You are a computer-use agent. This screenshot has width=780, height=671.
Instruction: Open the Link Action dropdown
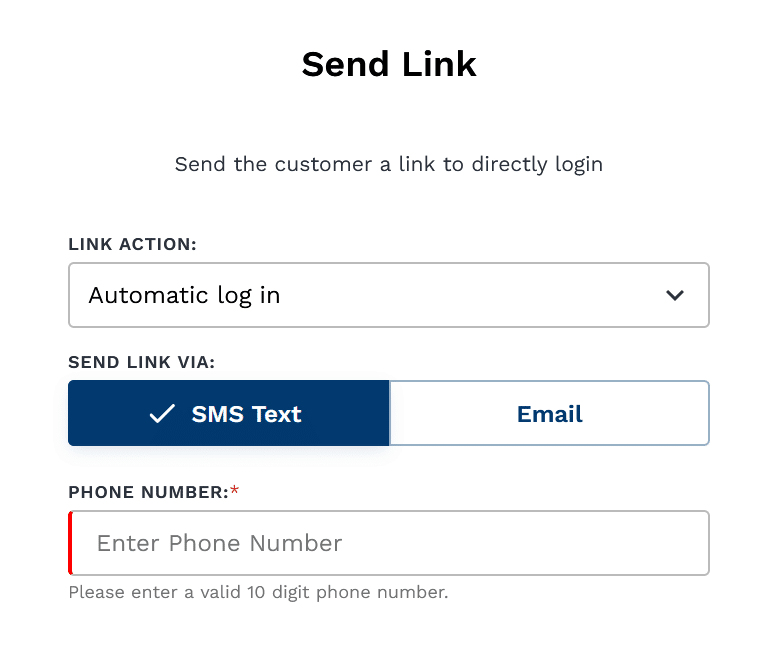388,295
